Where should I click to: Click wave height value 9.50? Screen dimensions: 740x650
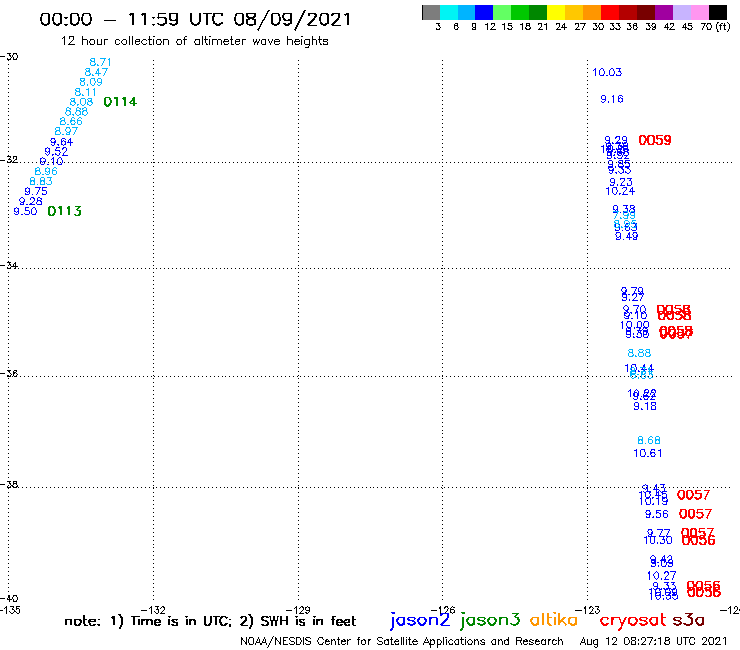[x=25, y=211]
